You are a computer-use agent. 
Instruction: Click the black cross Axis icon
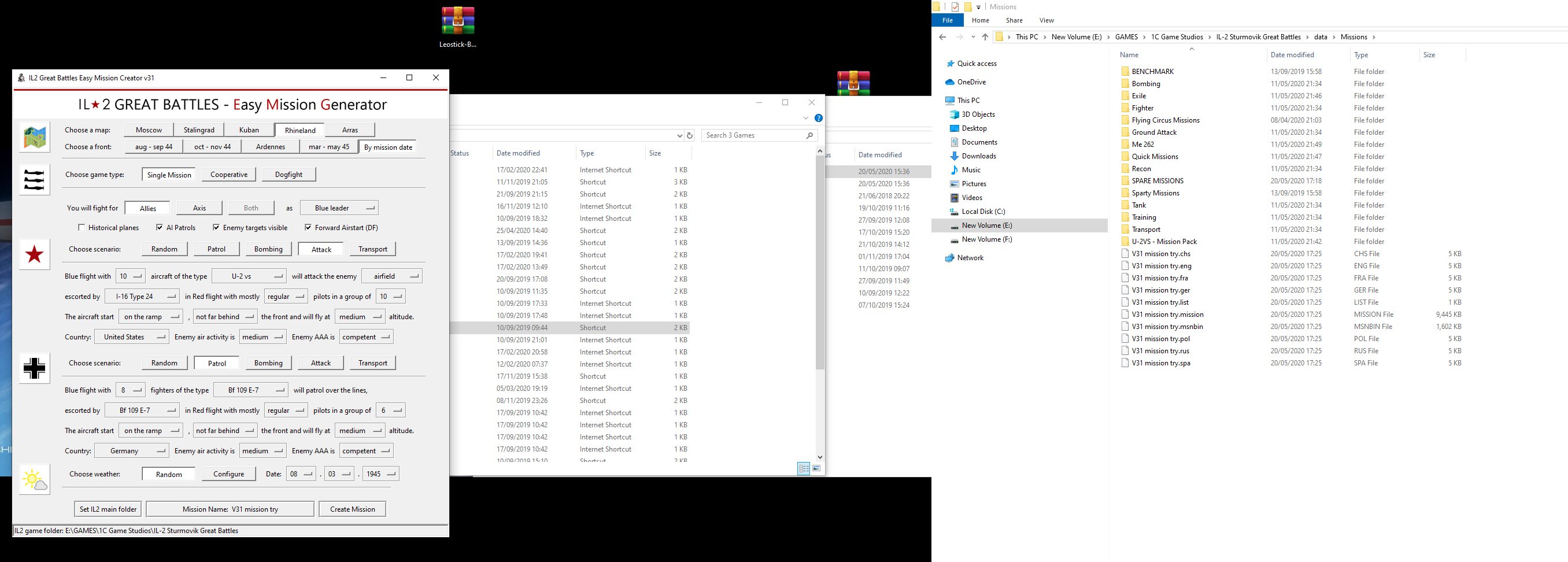35,368
